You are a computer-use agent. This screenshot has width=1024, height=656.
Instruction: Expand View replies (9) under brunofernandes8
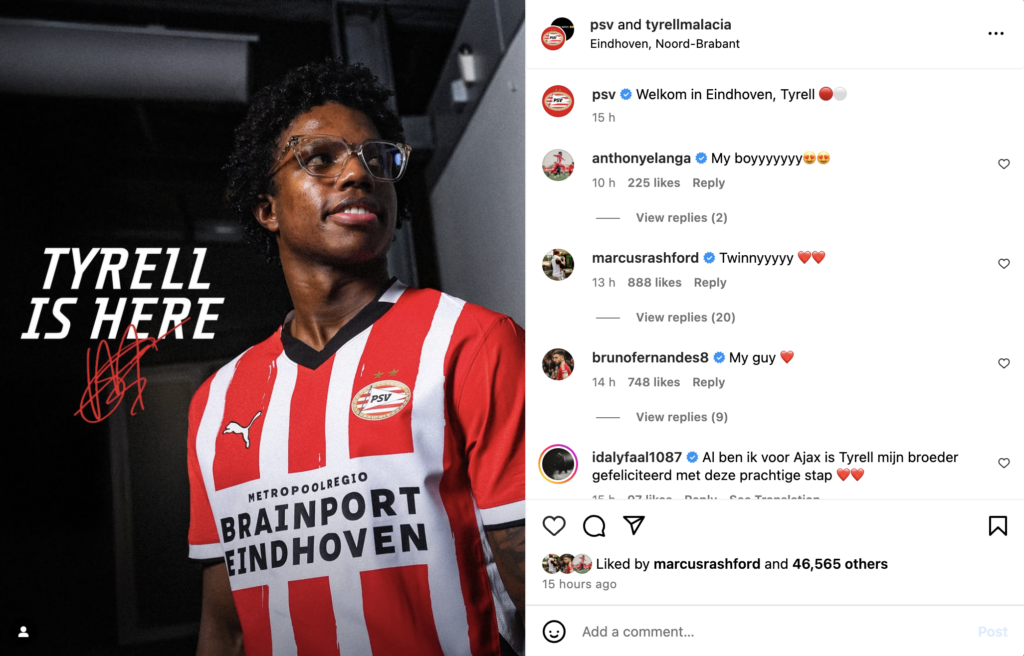[681, 417]
